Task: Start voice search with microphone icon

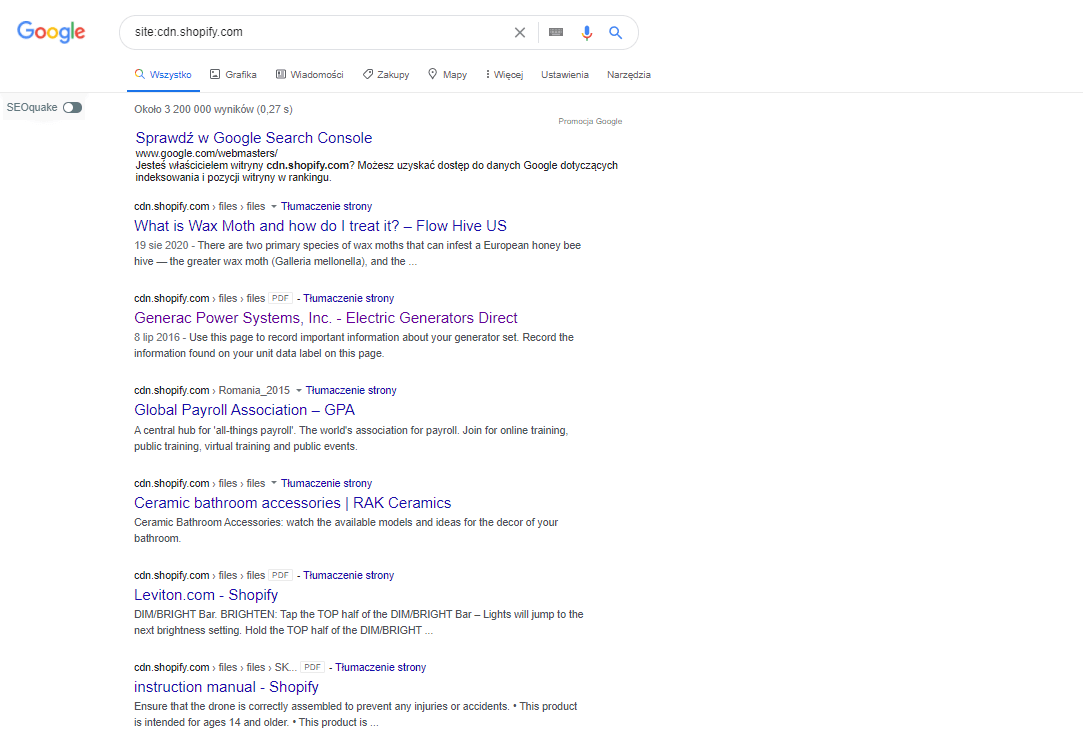Action: click(x=587, y=32)
